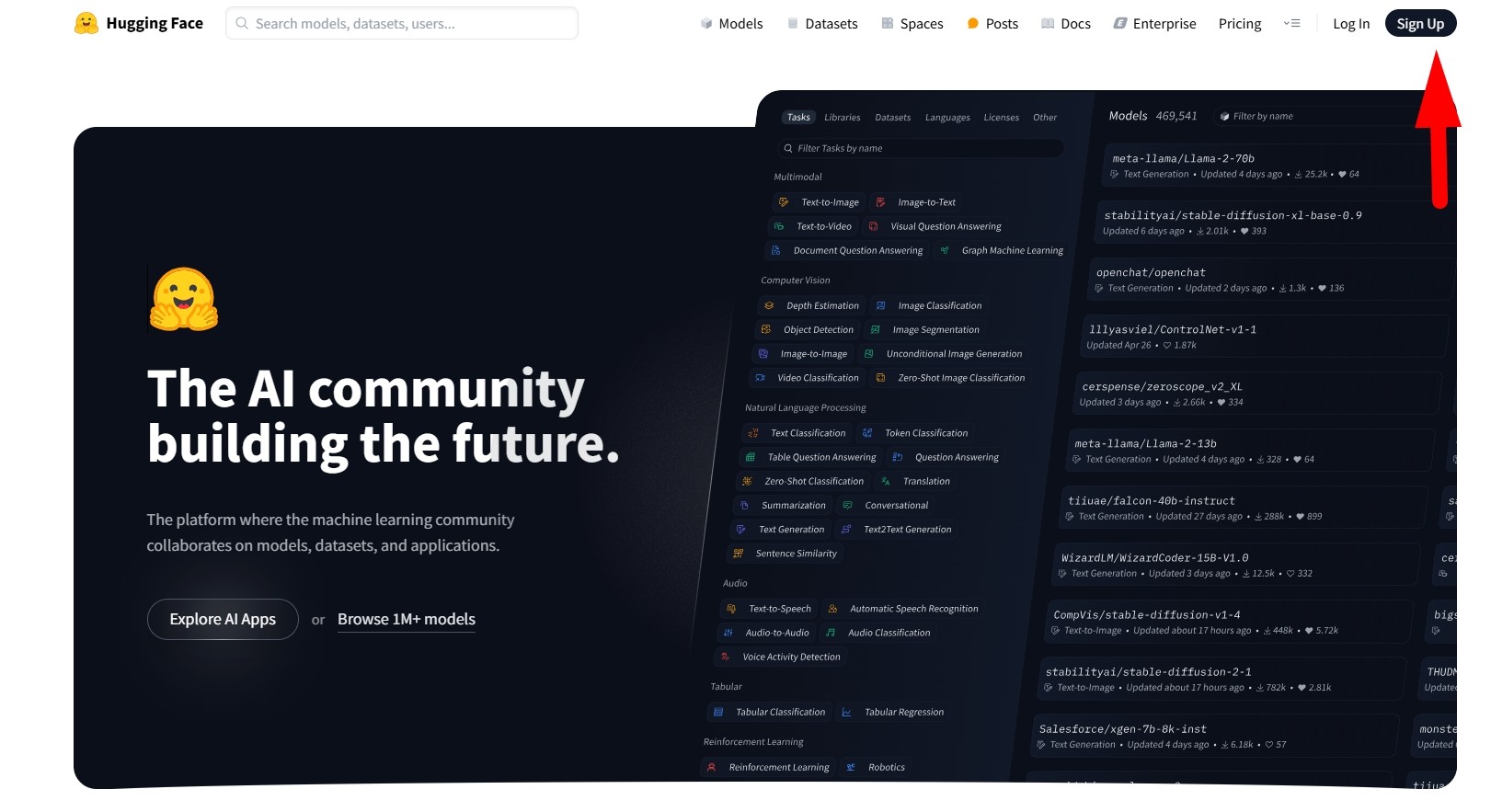Switch to the Licenses filter tab
This screenshot has width=1491, height=812.
(1002, 118)
